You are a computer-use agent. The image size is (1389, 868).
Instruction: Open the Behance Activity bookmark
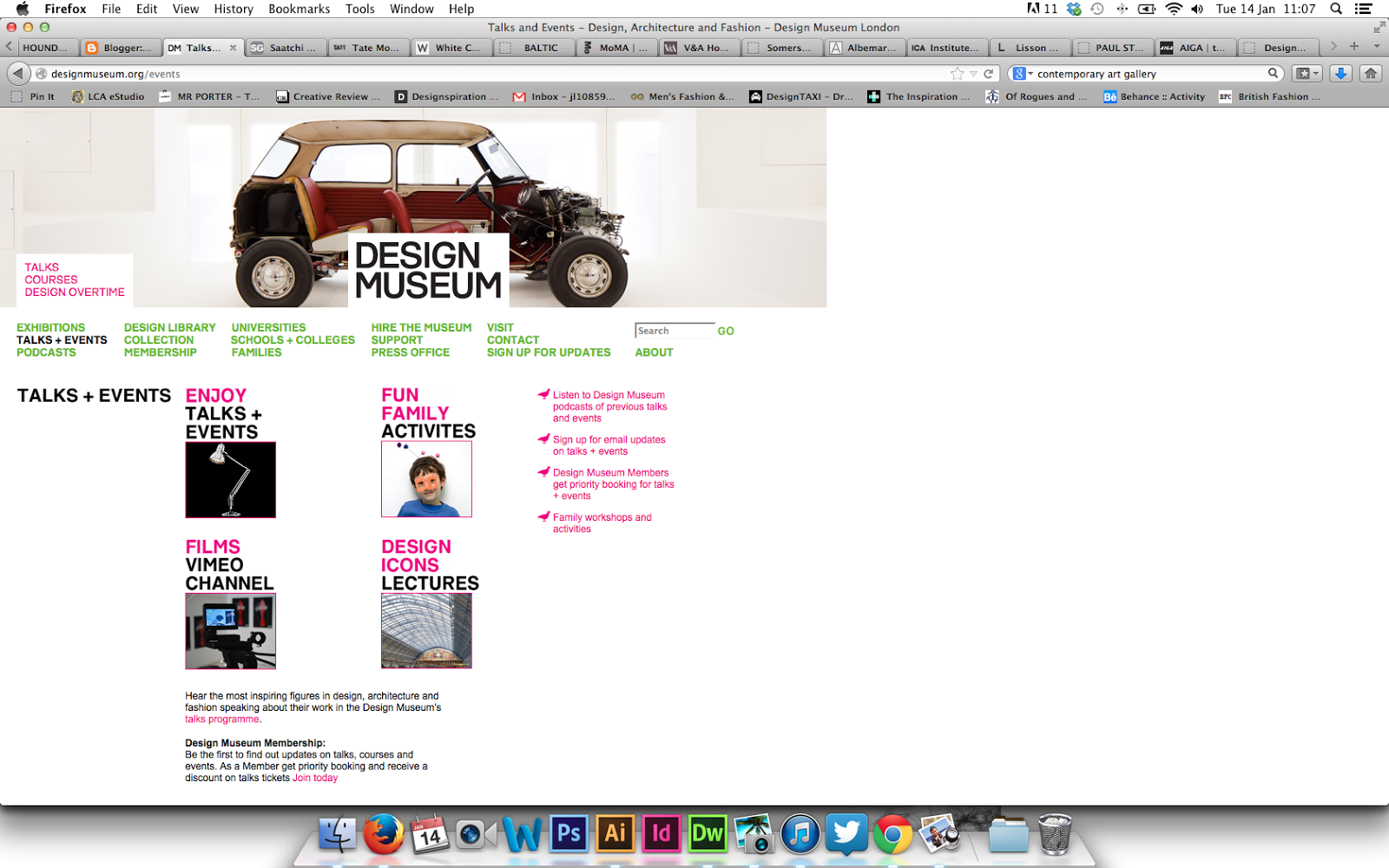click(x=1155, y=96)
